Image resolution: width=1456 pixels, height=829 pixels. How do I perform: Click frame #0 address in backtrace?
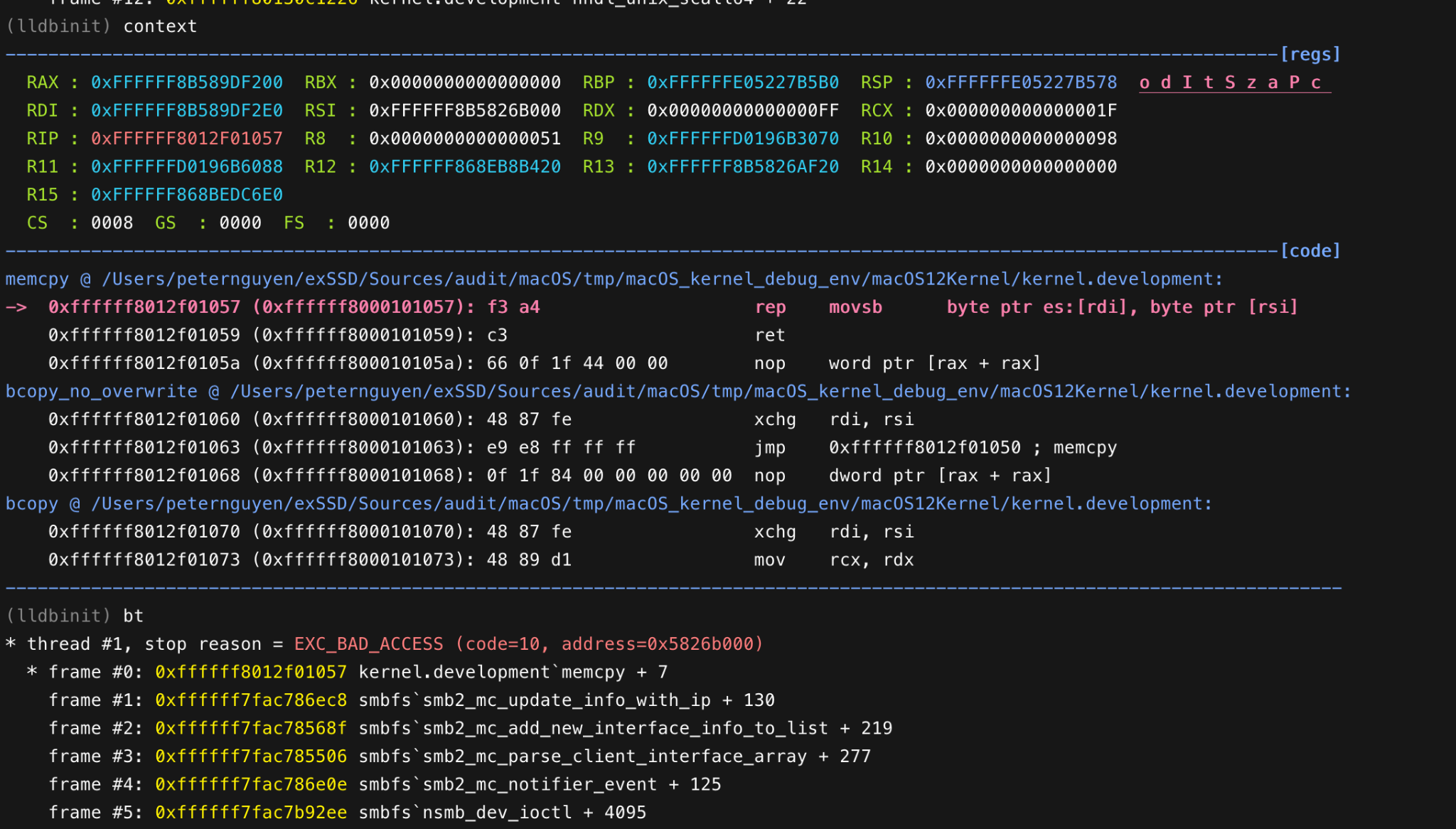pos(250,673)
